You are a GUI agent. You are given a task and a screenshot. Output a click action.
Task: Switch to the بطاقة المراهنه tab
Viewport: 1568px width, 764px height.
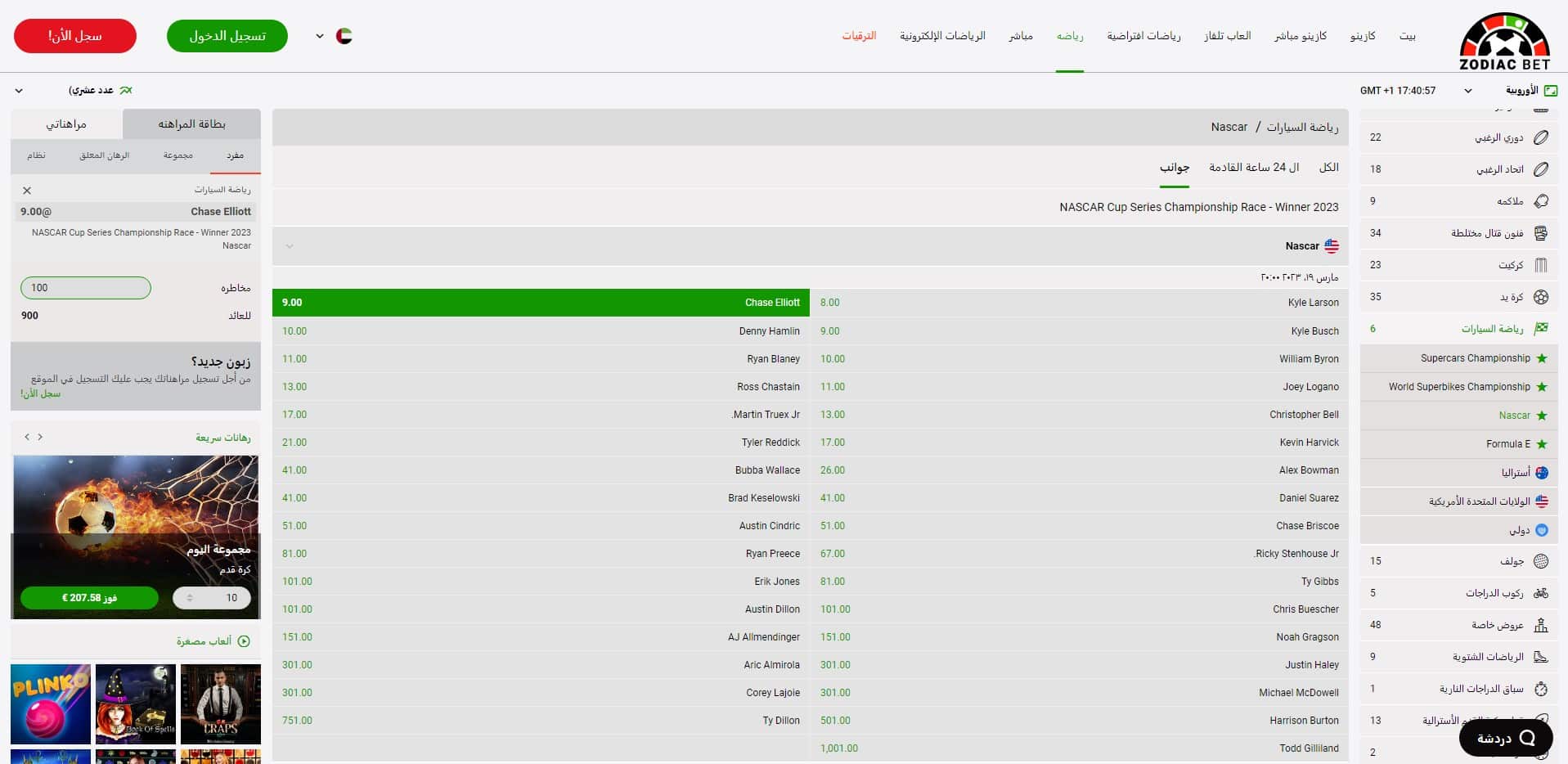click(x=191, y=124)
